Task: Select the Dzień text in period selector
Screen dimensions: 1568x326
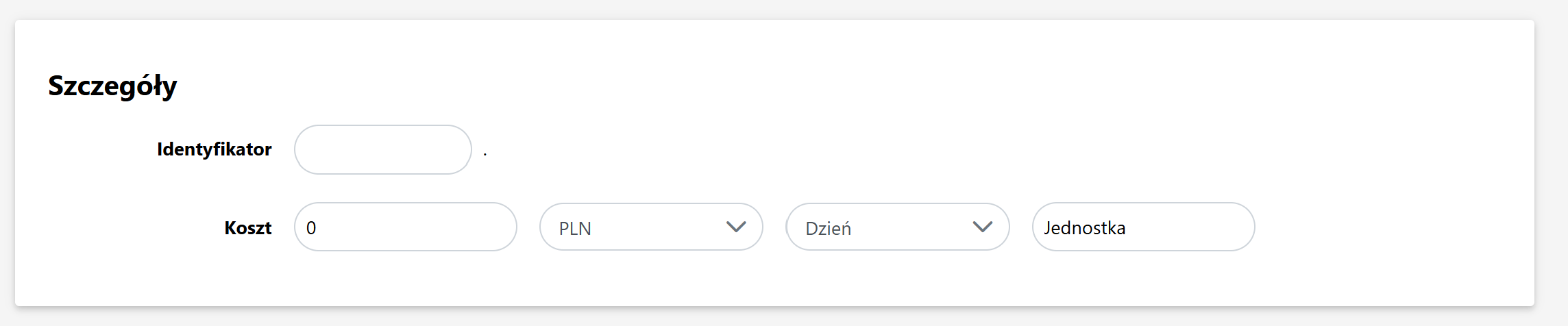Action: pyautogui.click(x=828, y=229)
